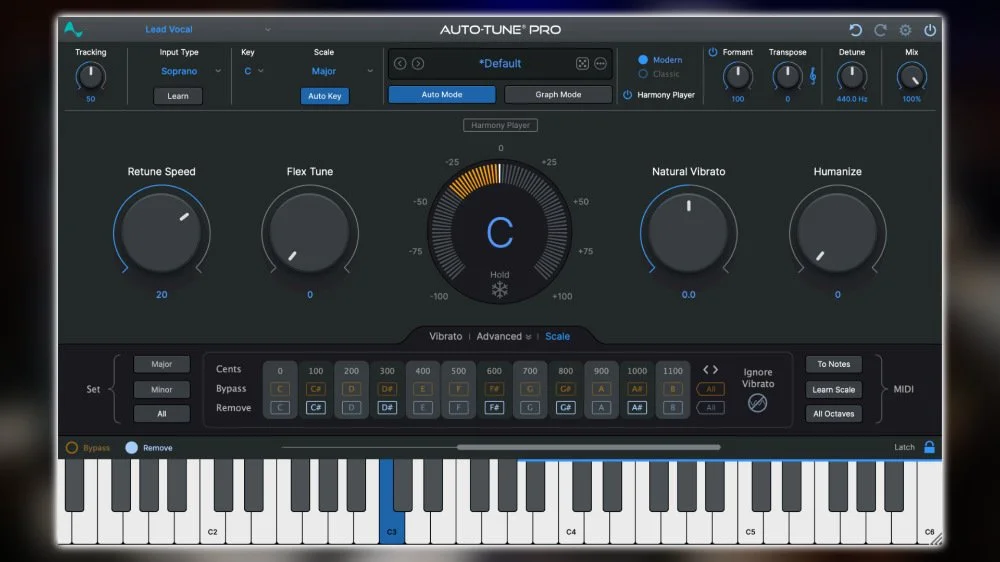Screen dimensions: 1000x562
Task: Click the Harmony Player label button
Action: tap(500, 125)
